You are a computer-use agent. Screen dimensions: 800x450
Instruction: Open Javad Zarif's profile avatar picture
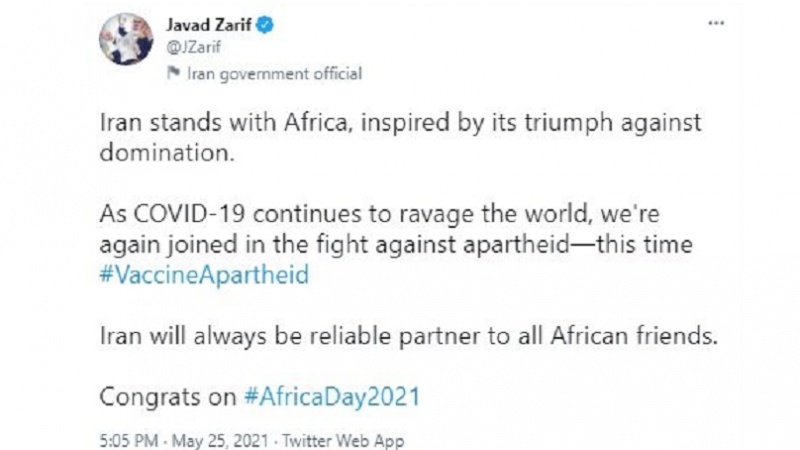(126, 39)
